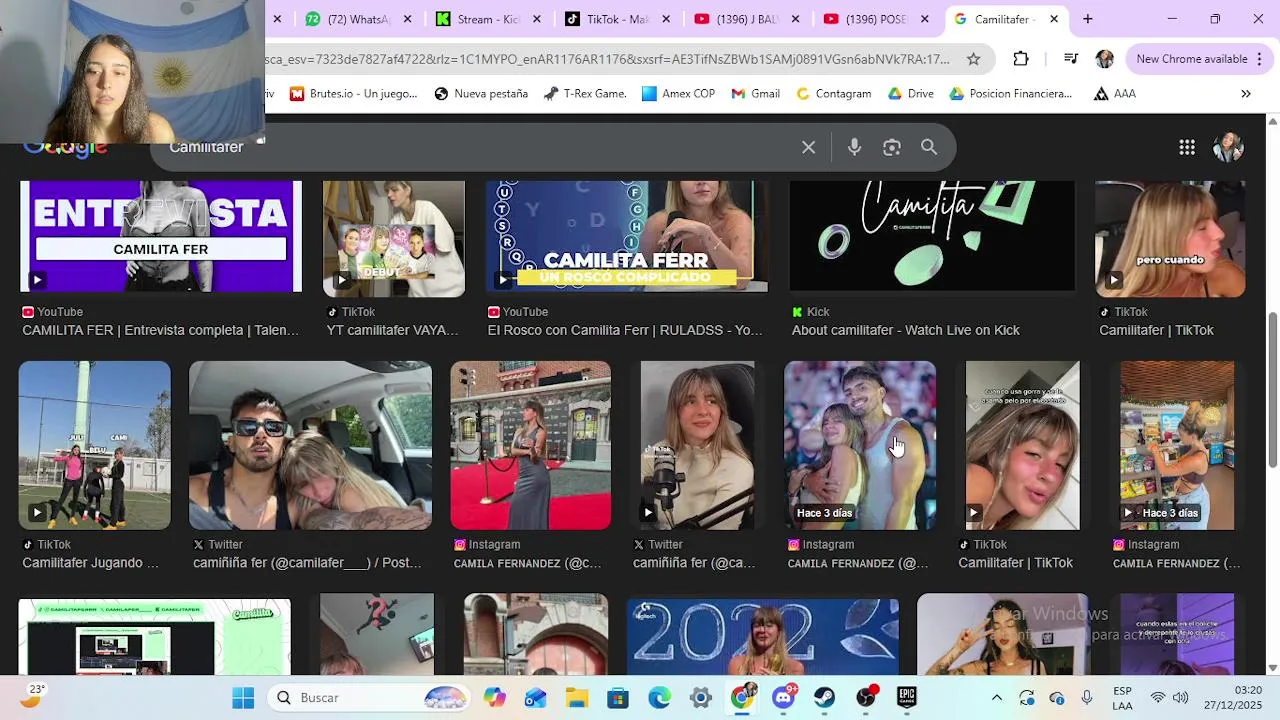This screenshot has height=720, width=1280.
Task: Open the Brutes.io bookmark
Action: pyautogui.click(x=353, y=94)
